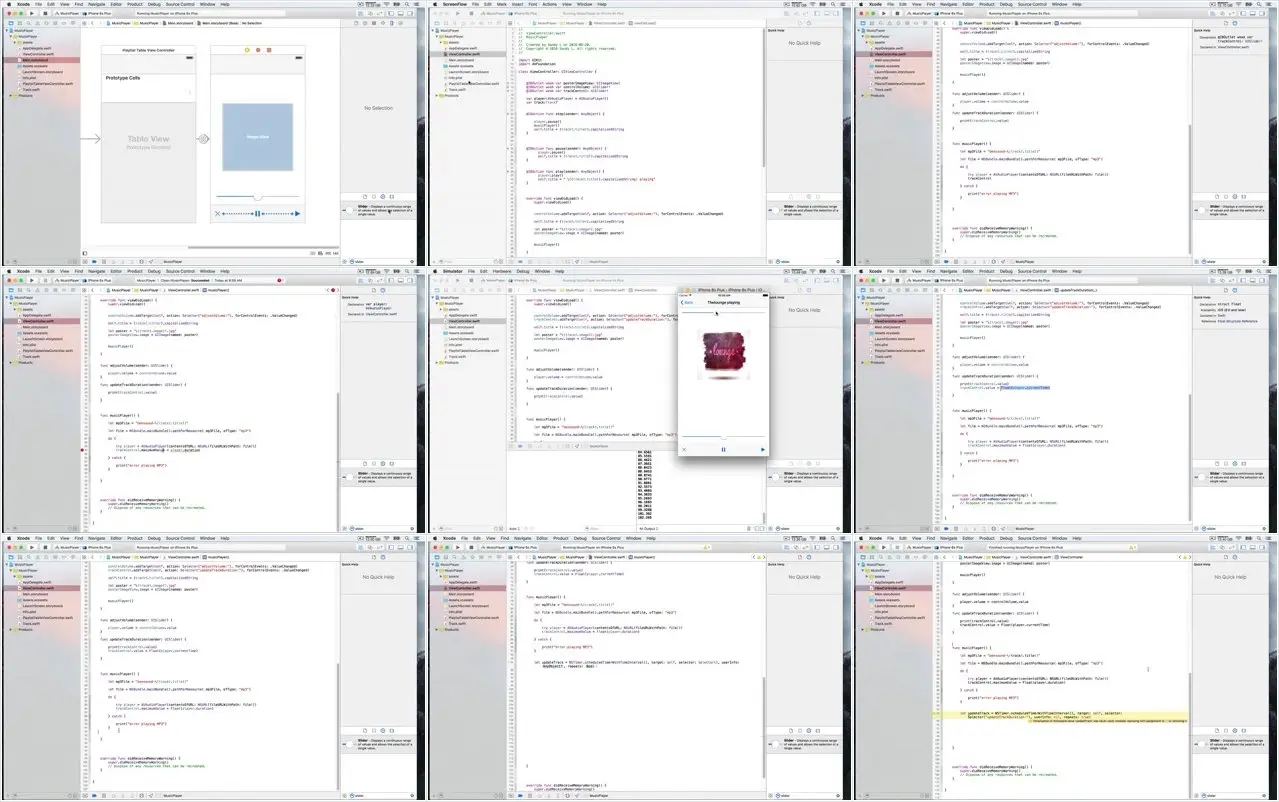The height and width of the screenshot is (802, 1279).
Task: Collapse MusicPlayer group in storyboard window navigator
Action: point(10,36)
